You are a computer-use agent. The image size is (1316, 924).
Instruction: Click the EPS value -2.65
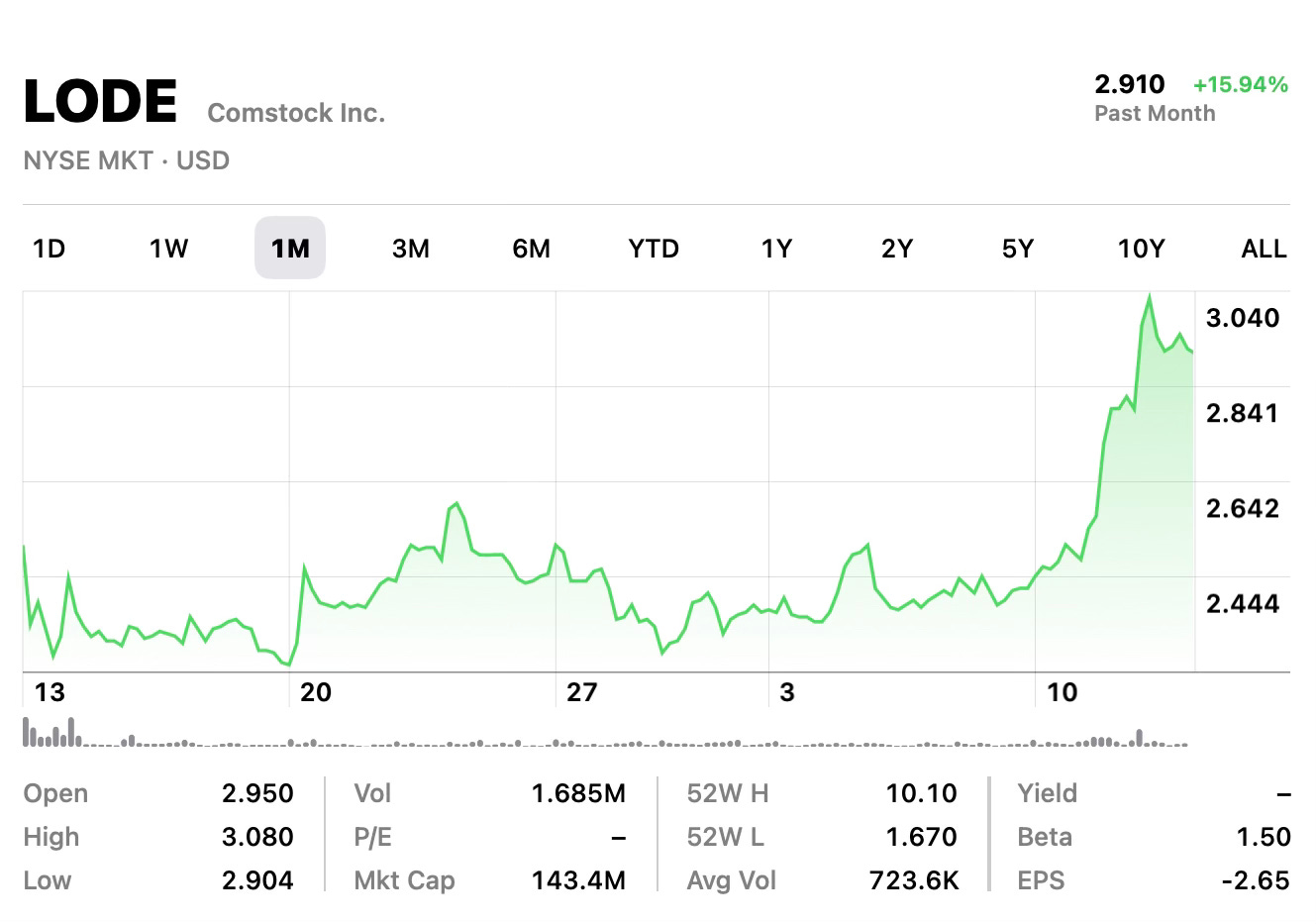tap(1256, 880)
